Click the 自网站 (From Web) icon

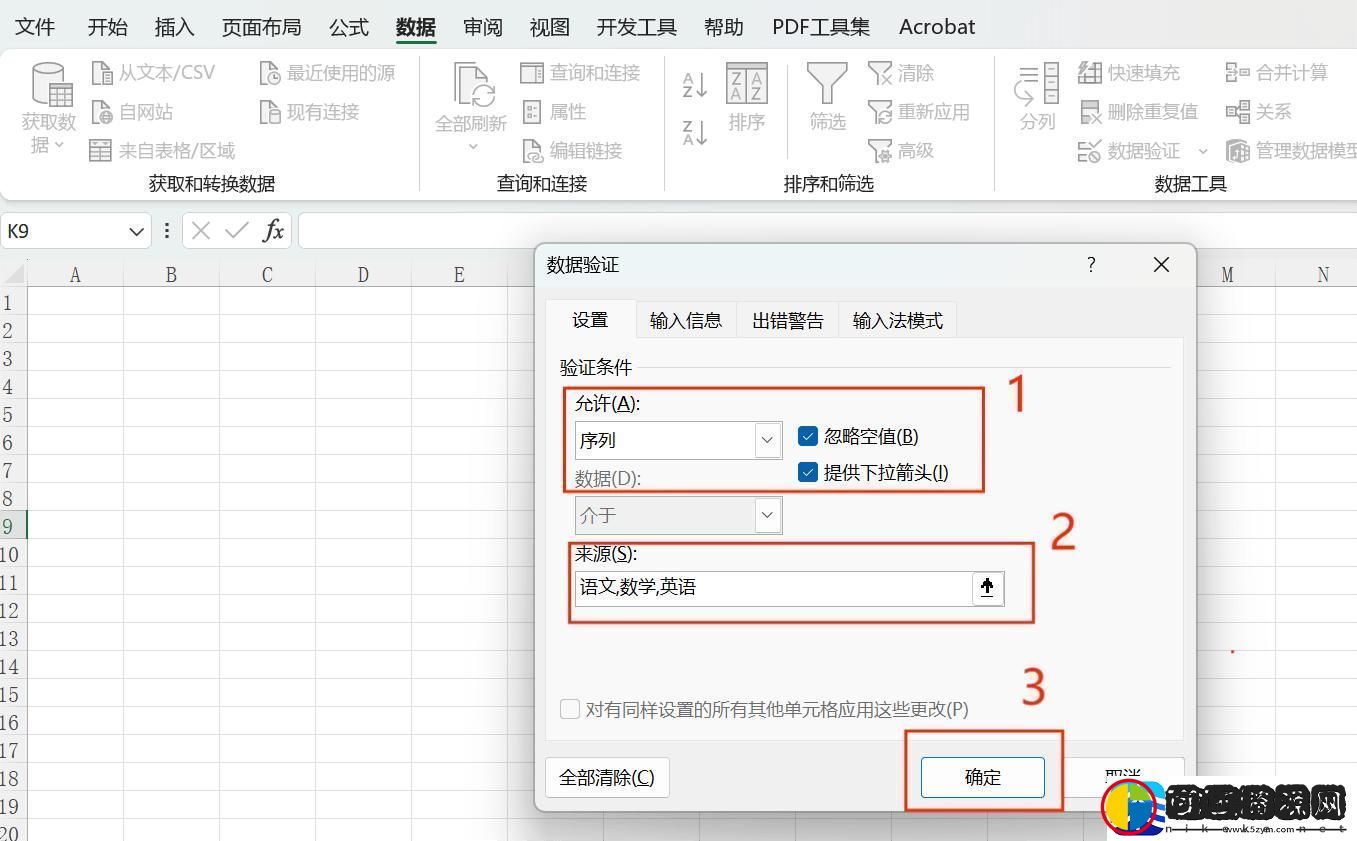pos(102,112)
